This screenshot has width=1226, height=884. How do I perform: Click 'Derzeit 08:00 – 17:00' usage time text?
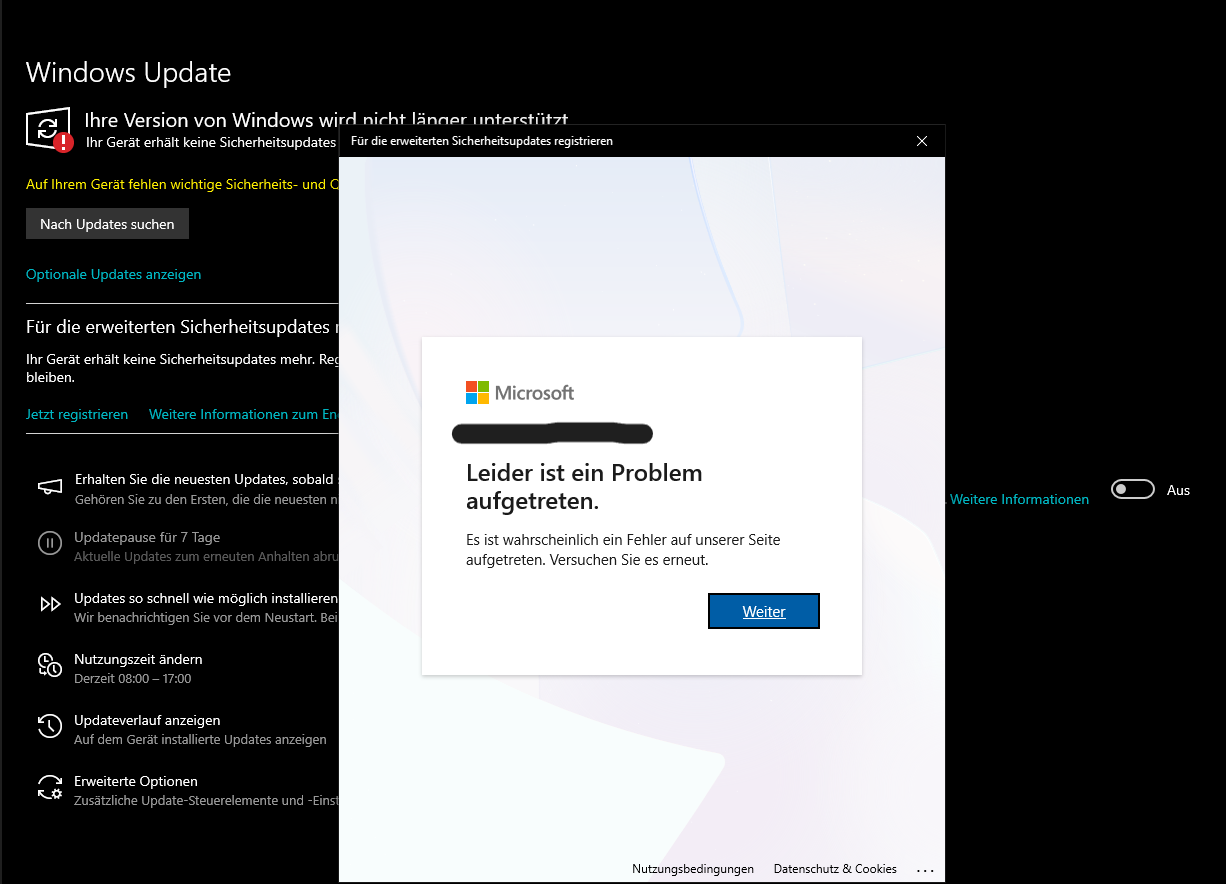click(x=133, y=679)
